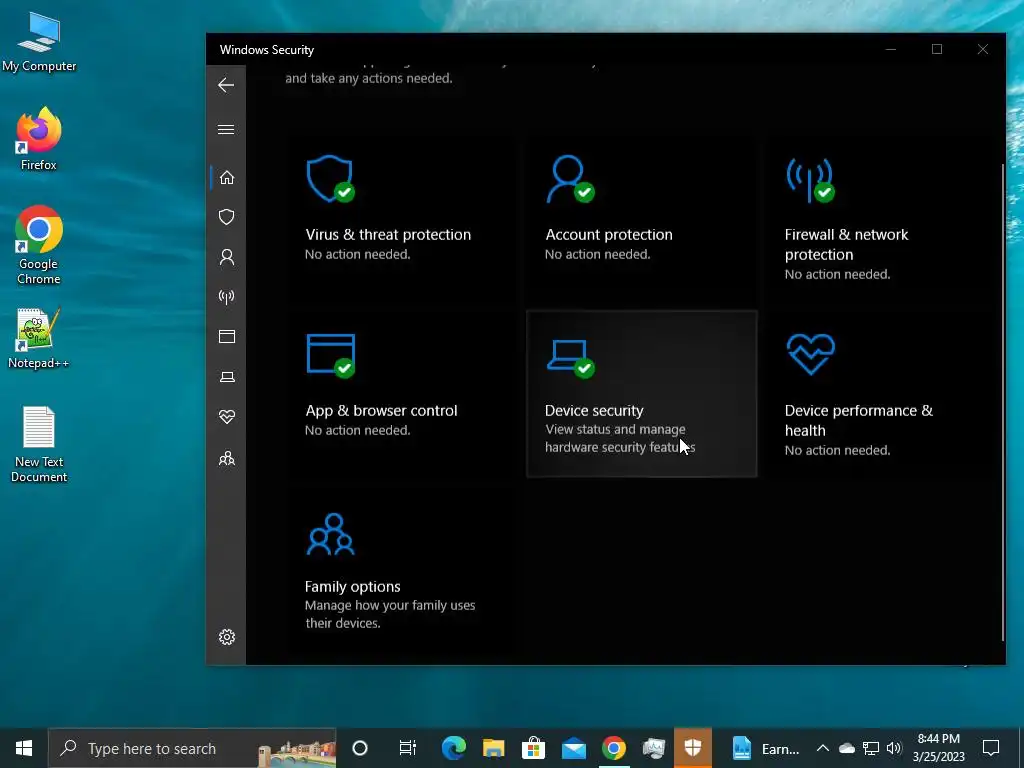Open Device security laptop icon in sidebar
This screenshot has height=768, width=1024.
pyautogui.click(x=227, y=377)
